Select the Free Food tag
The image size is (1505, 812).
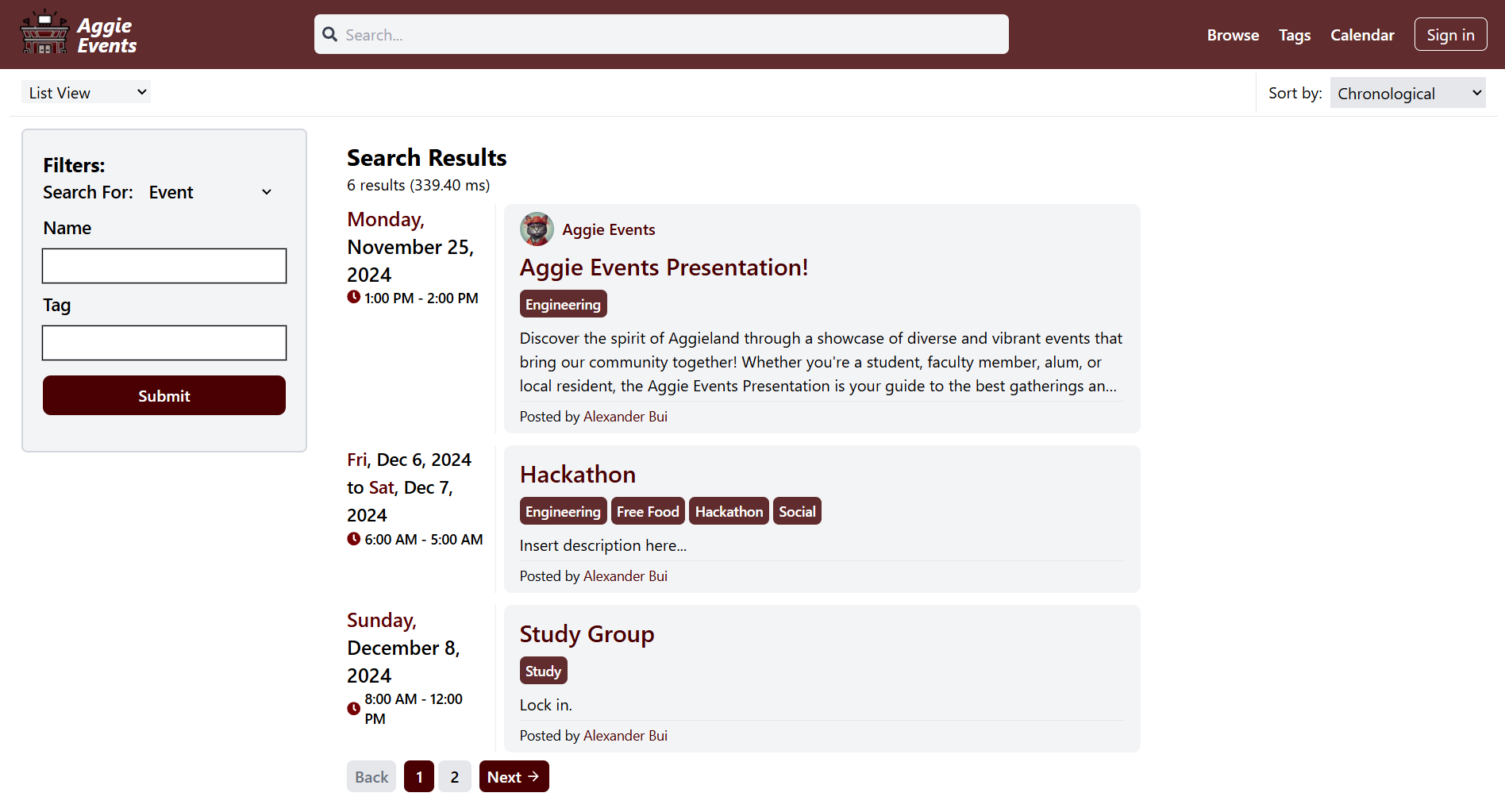pyautogui.click(x=648, y=512)
